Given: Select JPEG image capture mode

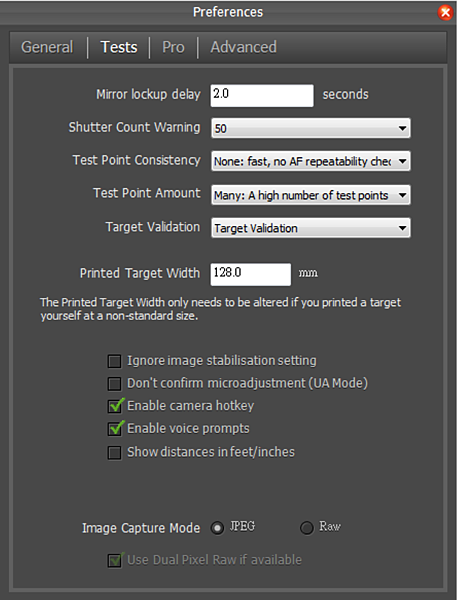Looking at the screenshot, I should pos(217,528).
